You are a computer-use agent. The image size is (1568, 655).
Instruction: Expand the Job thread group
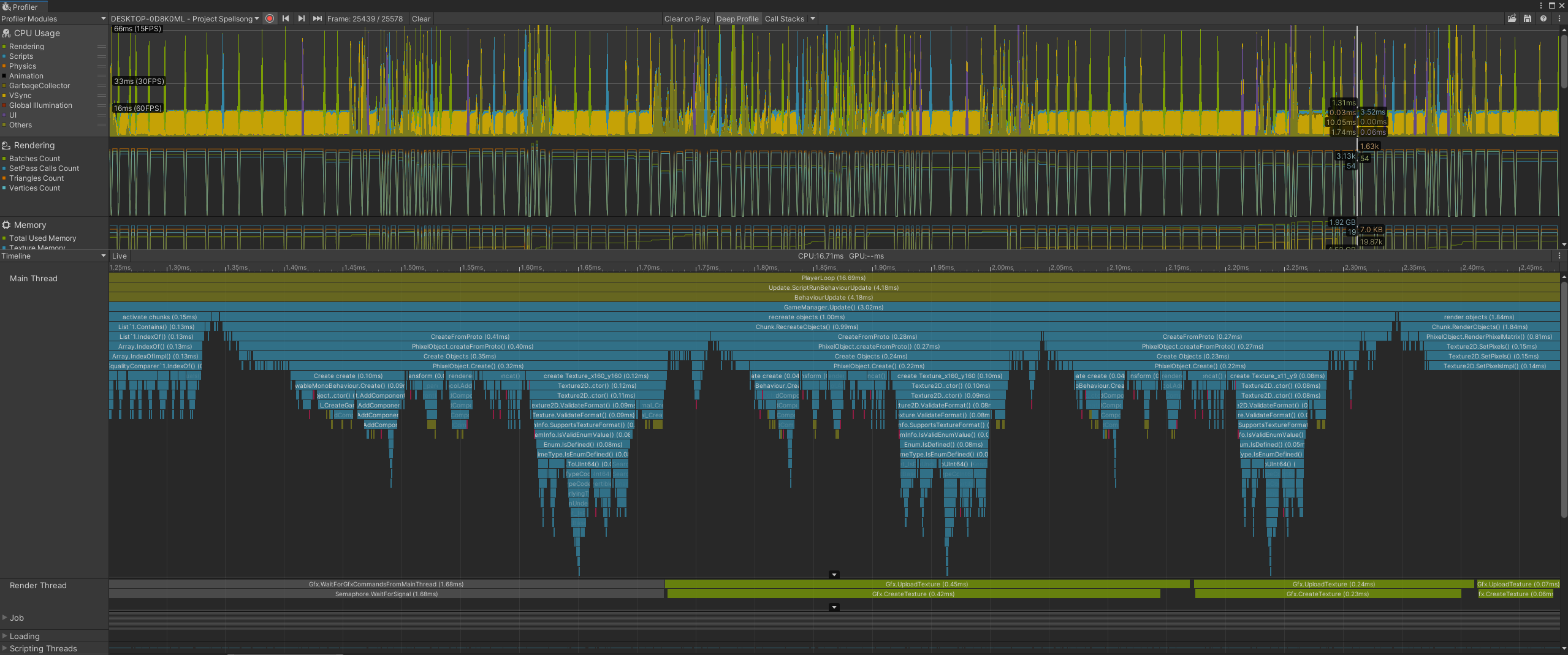click(5, 618)
